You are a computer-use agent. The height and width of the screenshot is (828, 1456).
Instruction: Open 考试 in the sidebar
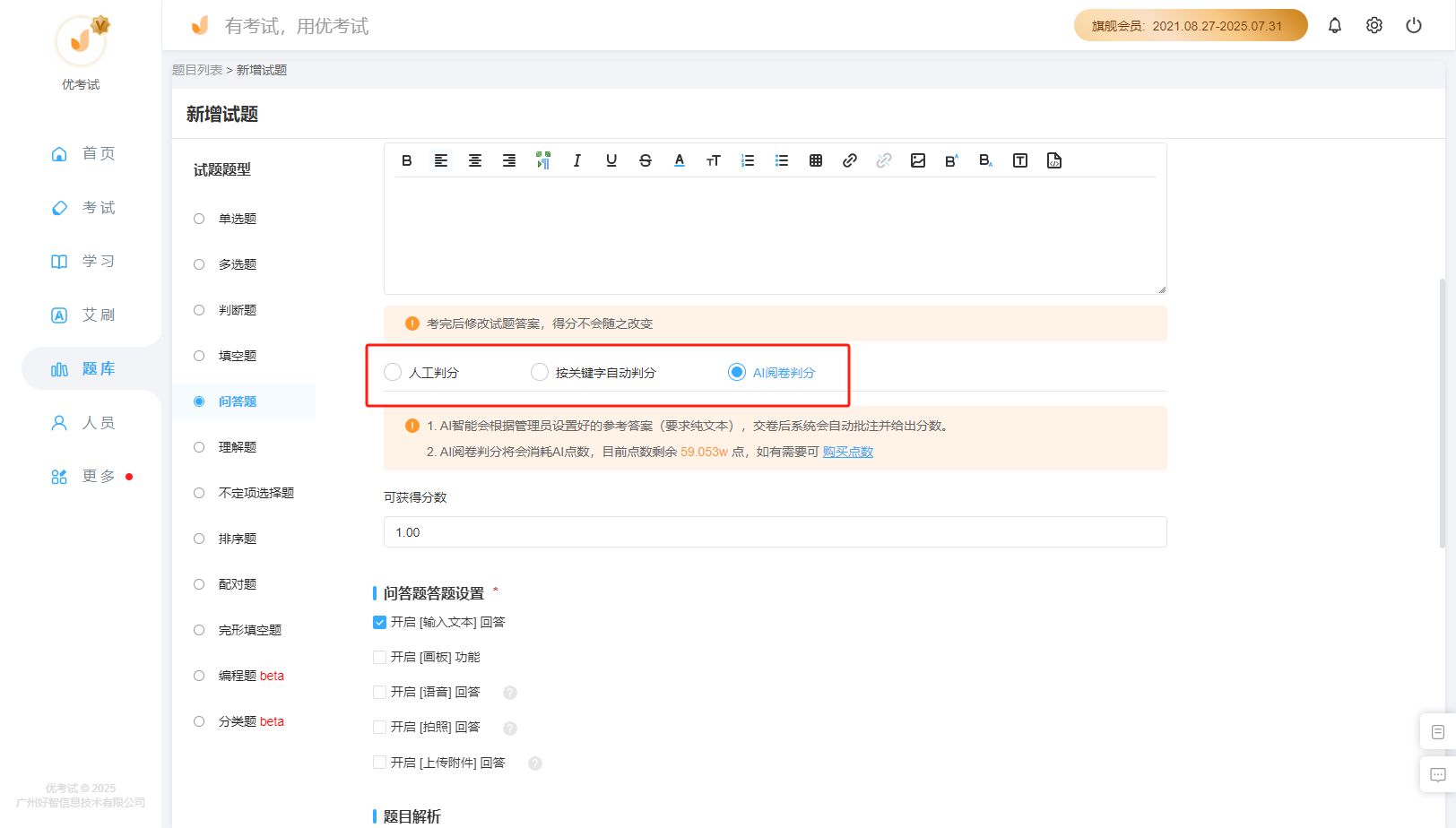[x=83, y=207]
